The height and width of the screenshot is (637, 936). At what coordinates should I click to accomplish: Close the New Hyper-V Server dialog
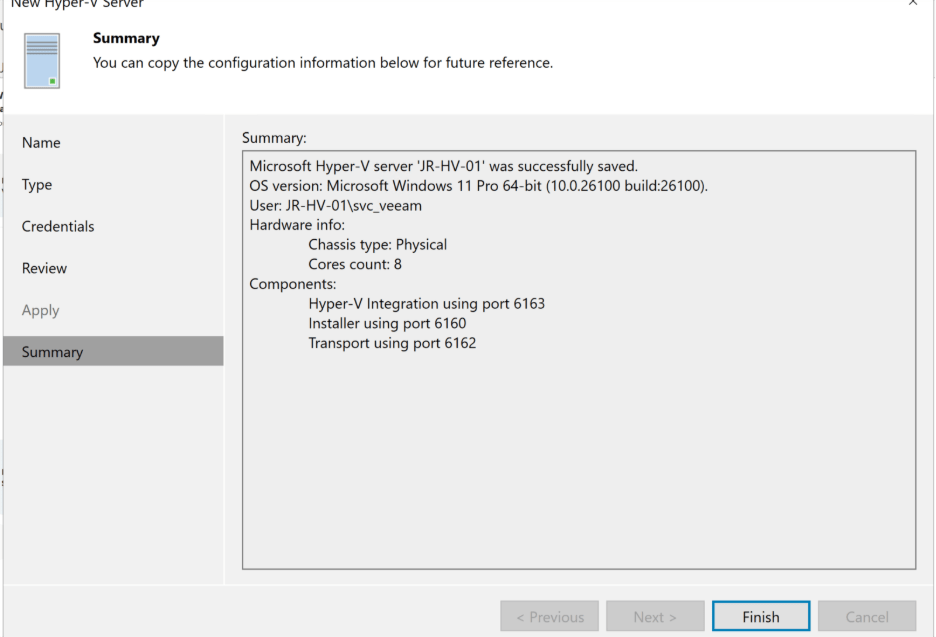click(x=912, y=4)
